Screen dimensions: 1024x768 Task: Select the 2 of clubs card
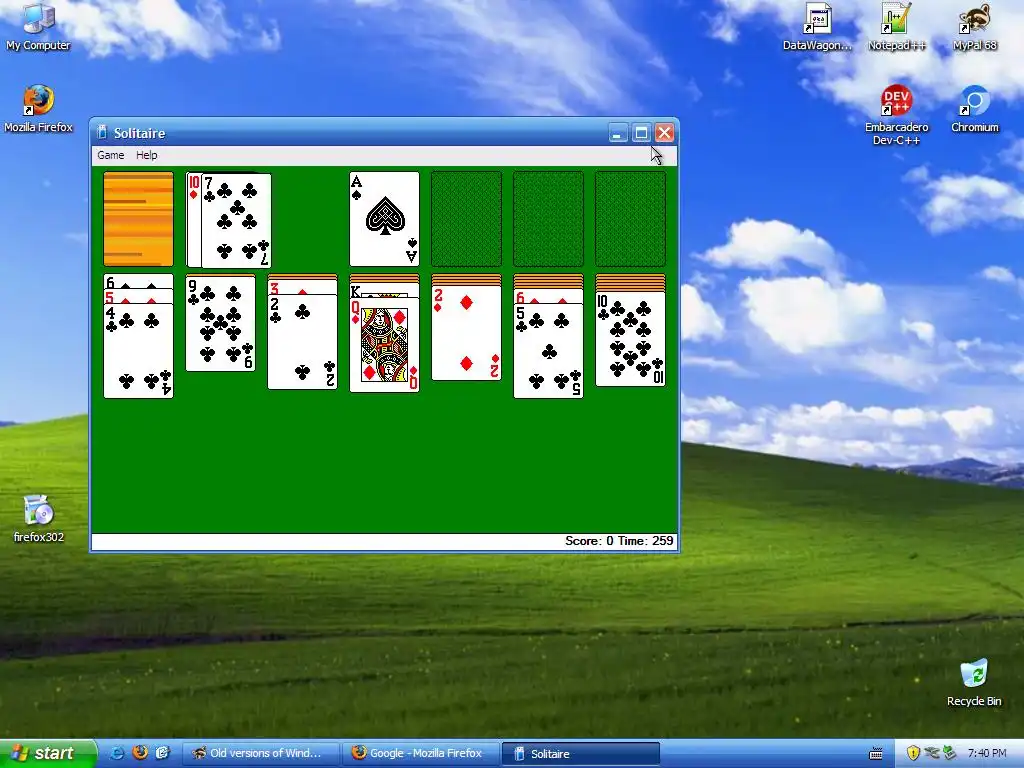[x=302, y=342]
